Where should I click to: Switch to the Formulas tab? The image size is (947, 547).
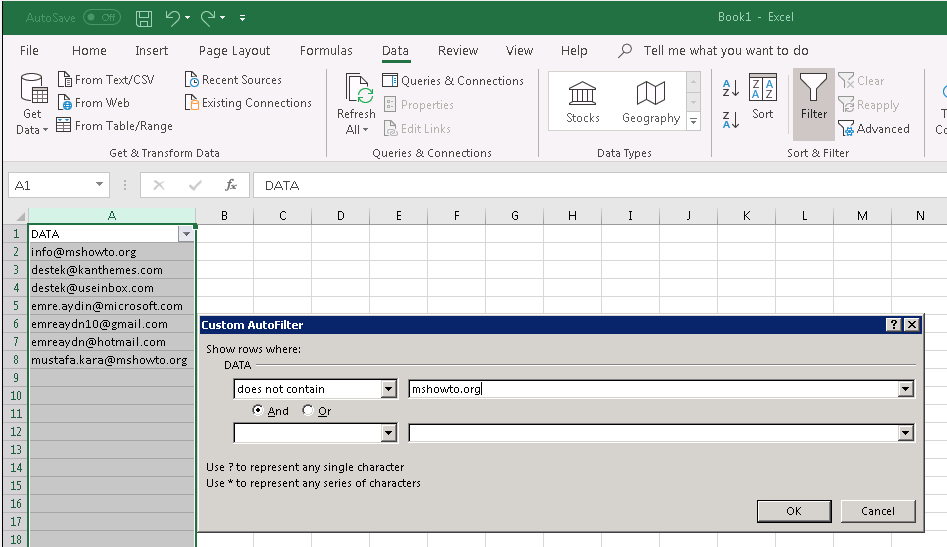coord(326,51)
